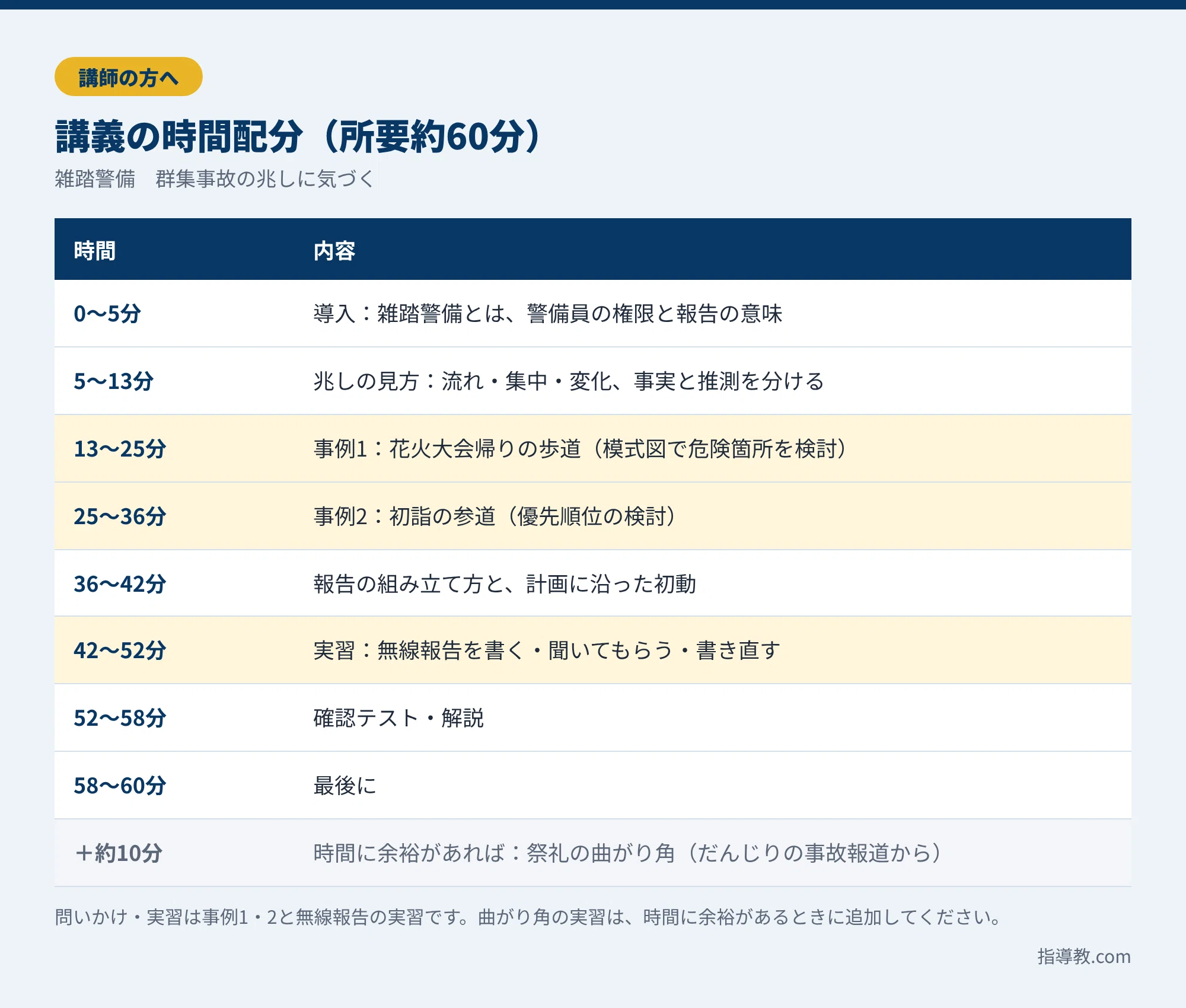Click the 講師の方へ yellow badge

tap(129, 76)
